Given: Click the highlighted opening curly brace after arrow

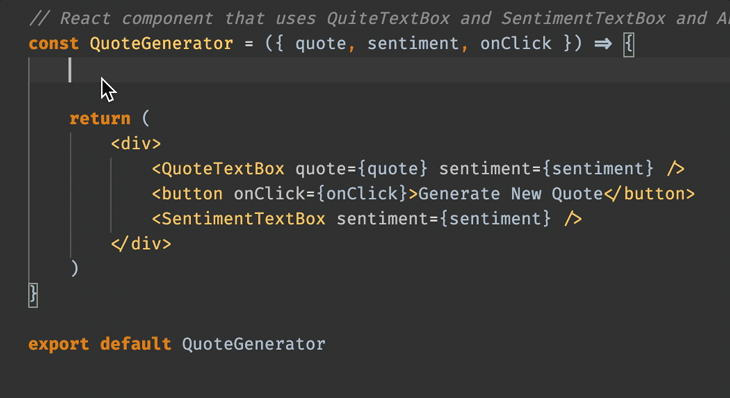Looking at the screenshot, I should [629, 45].
